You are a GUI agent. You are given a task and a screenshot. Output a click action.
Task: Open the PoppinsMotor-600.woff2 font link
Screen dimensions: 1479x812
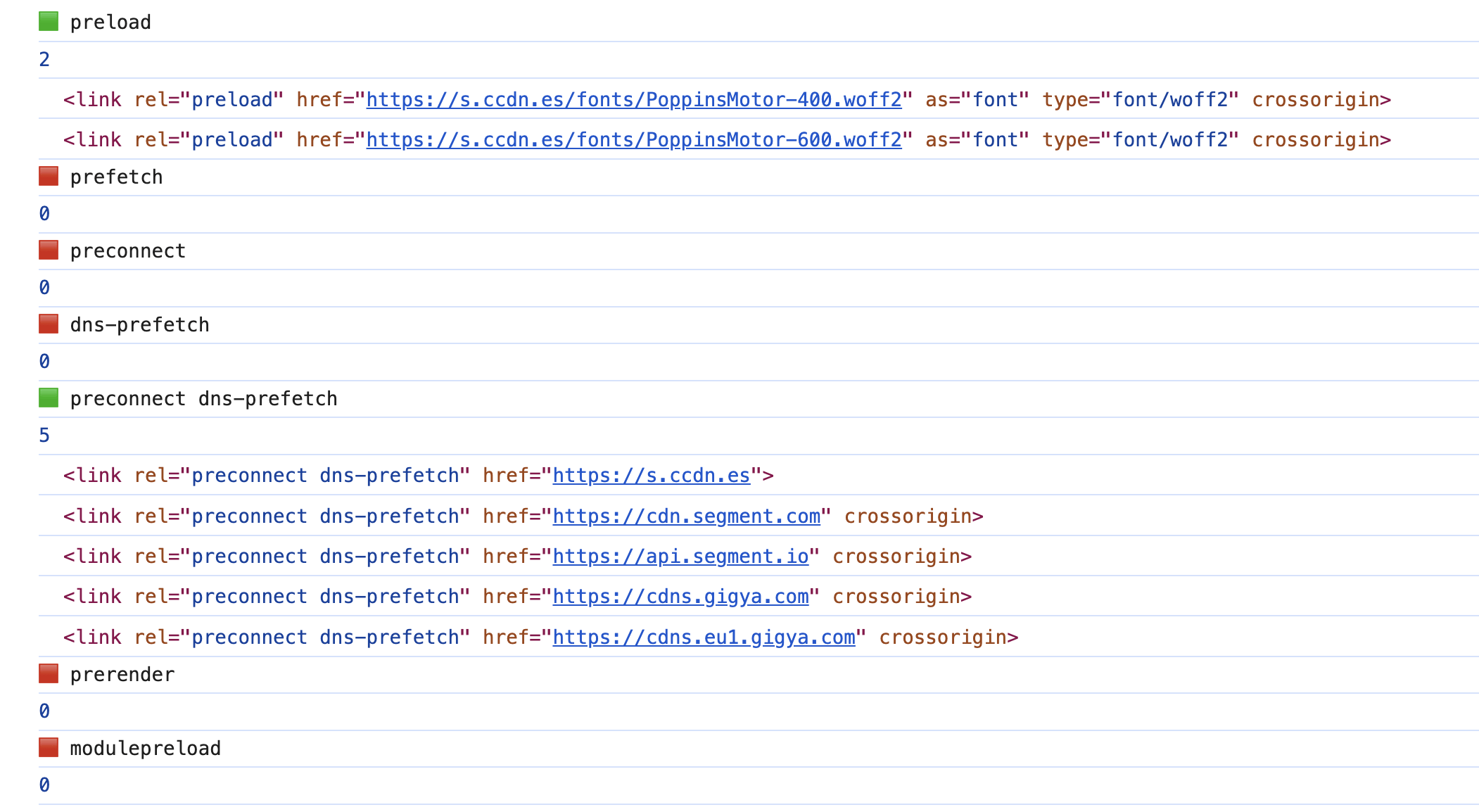tap(633, 140)
